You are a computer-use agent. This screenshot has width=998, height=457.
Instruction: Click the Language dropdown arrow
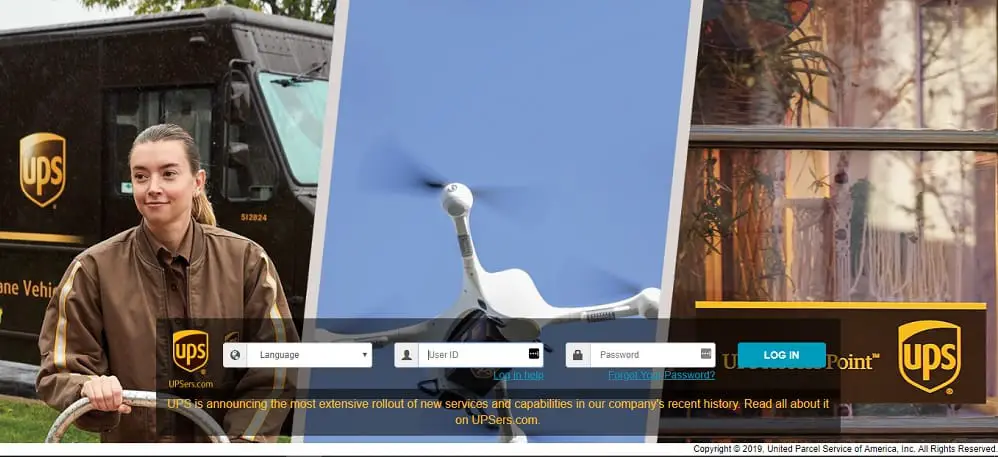[365, 355]
